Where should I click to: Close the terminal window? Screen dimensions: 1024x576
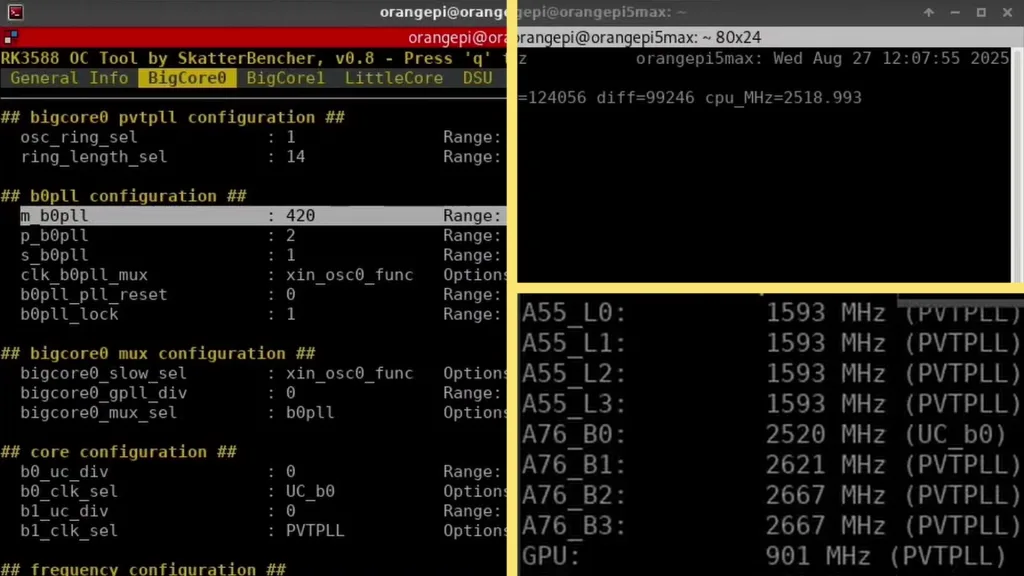[1007, 12]
